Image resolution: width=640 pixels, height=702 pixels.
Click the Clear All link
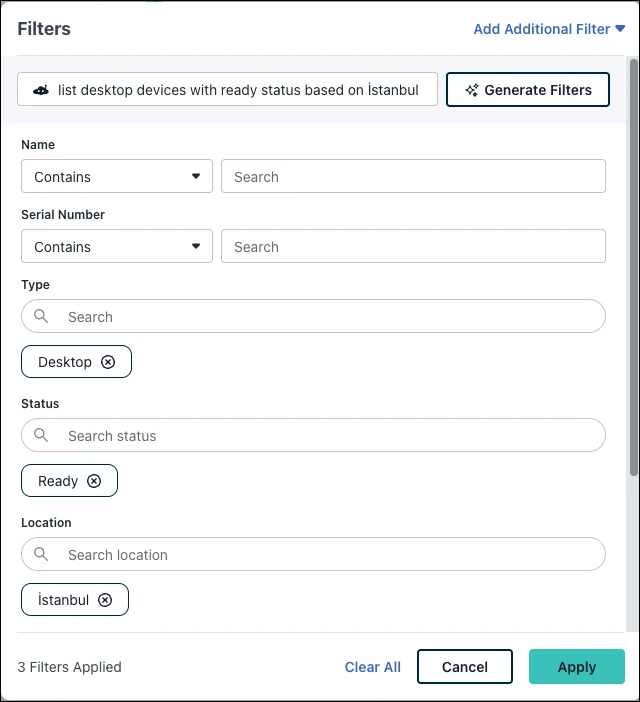(x=373, y=667)
